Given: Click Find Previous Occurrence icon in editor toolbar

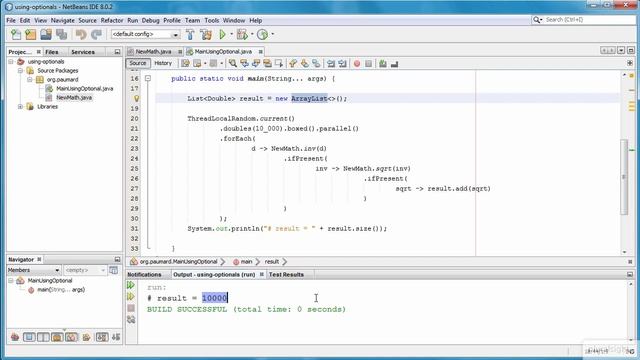Looking at the screenshot, I should 244,64.
